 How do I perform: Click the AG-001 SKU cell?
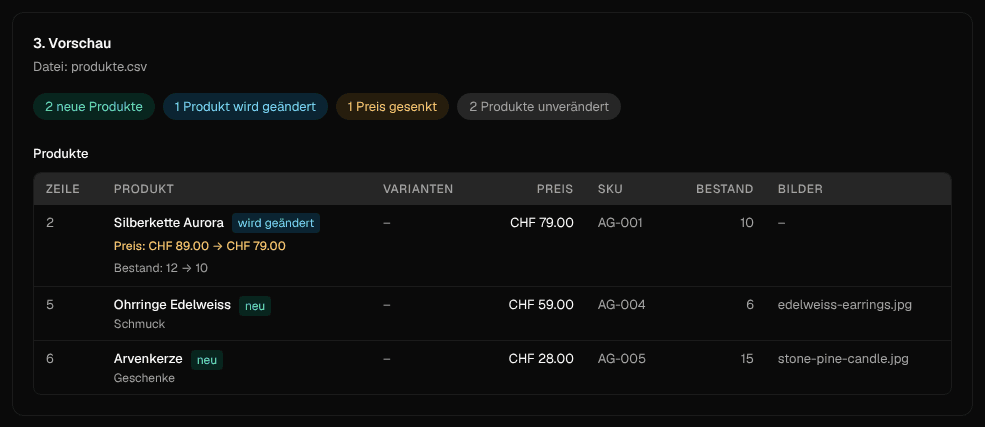click(x=620, y=223)
